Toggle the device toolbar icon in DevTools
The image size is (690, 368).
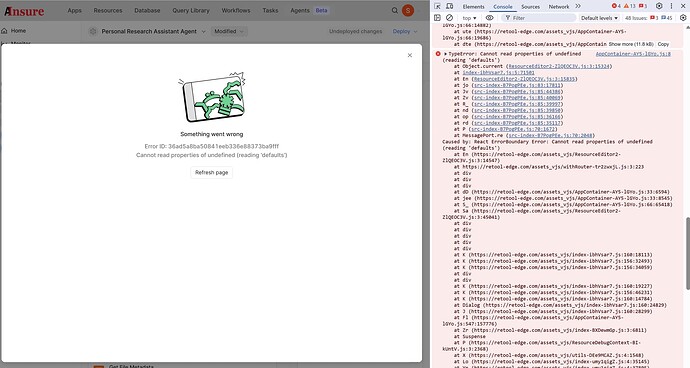[449, 6]
